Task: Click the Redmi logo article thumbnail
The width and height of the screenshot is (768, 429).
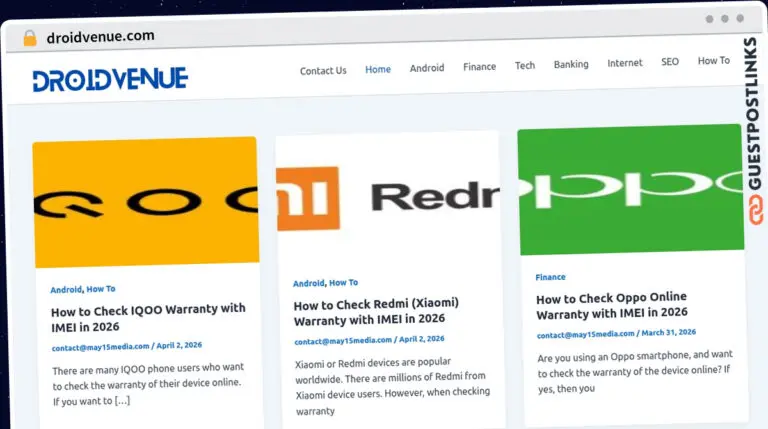Action: pos(388,196)
